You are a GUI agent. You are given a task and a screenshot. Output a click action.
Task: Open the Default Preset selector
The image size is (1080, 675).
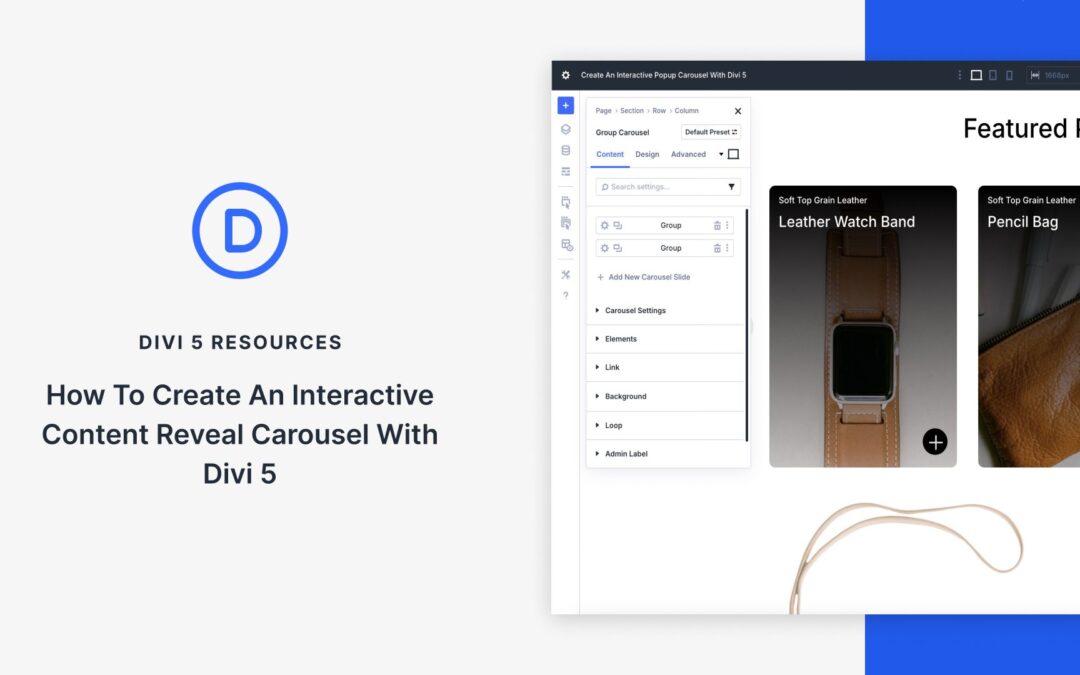tap(709, 132)
